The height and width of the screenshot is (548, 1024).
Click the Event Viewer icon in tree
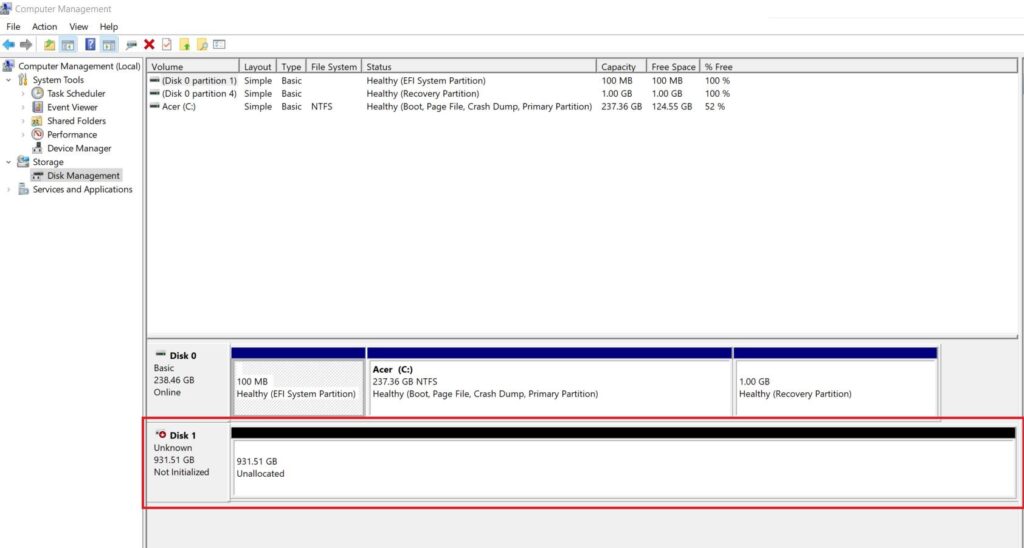(38, 107)
